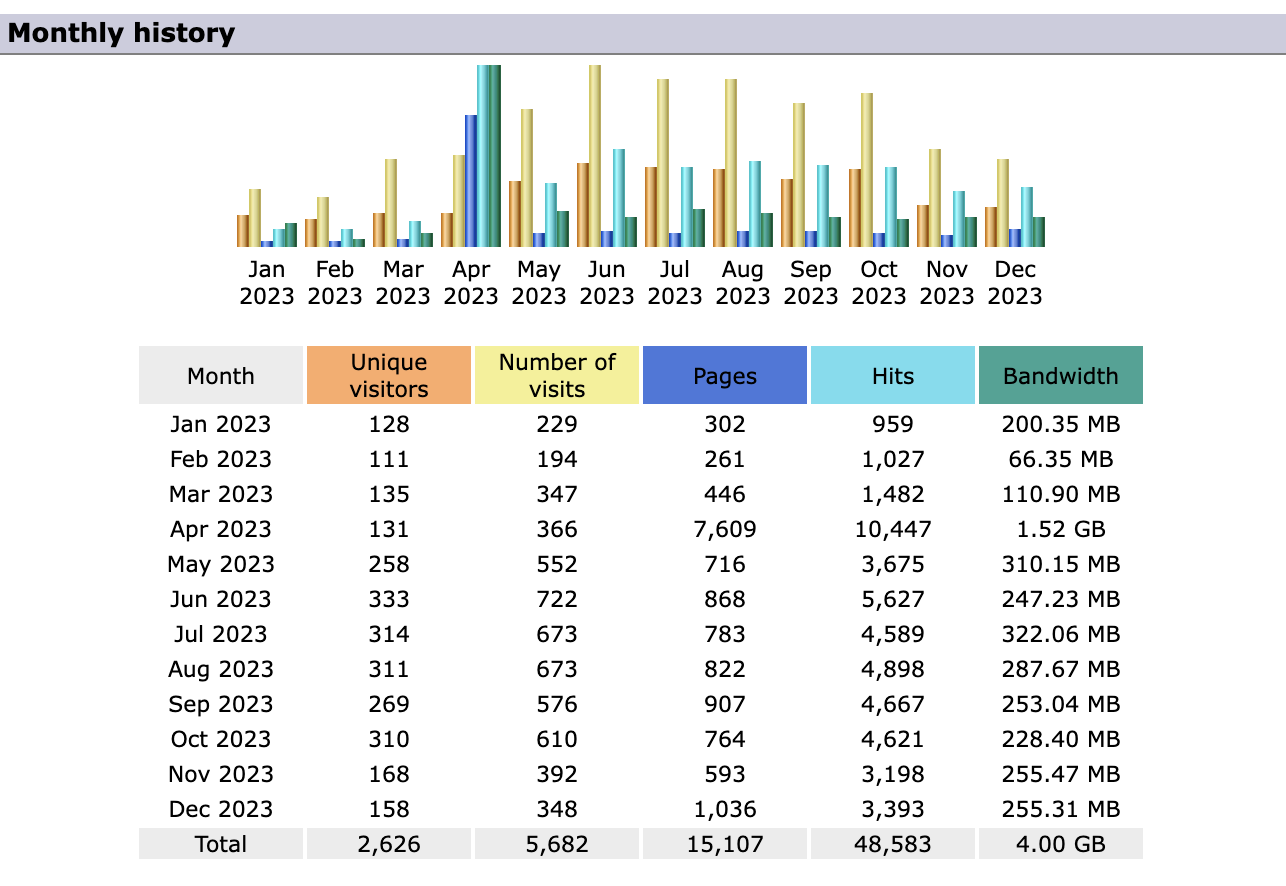Click the Total row label

click(221, 844)
